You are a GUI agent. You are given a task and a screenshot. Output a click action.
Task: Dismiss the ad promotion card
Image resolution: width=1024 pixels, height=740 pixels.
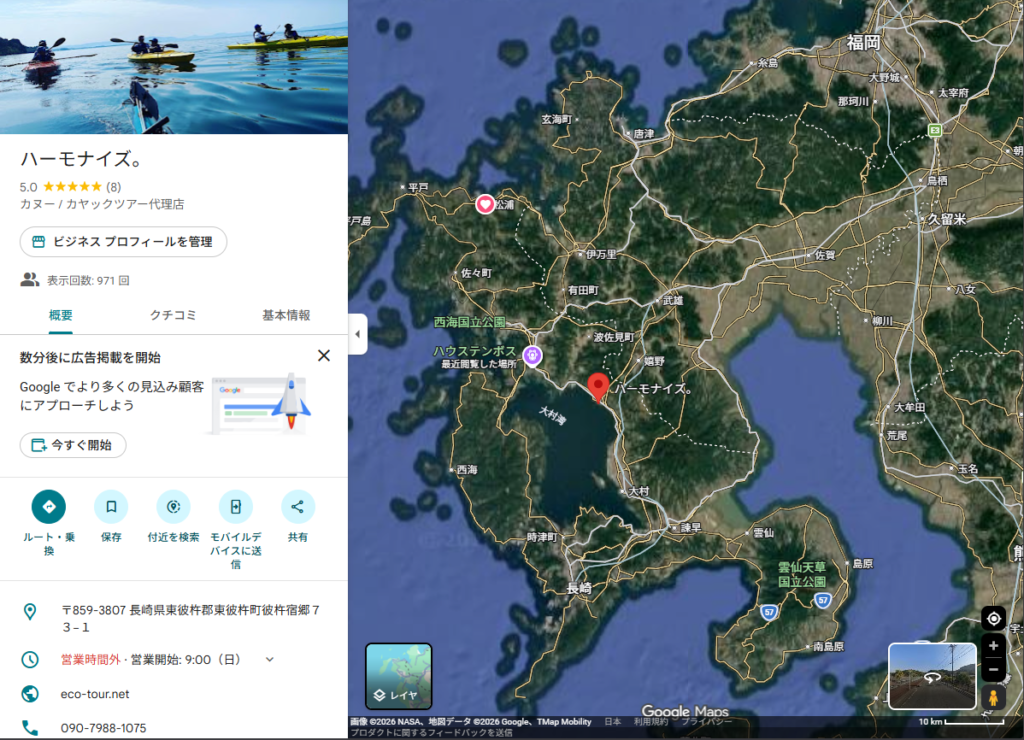click(x=324, y=355)
